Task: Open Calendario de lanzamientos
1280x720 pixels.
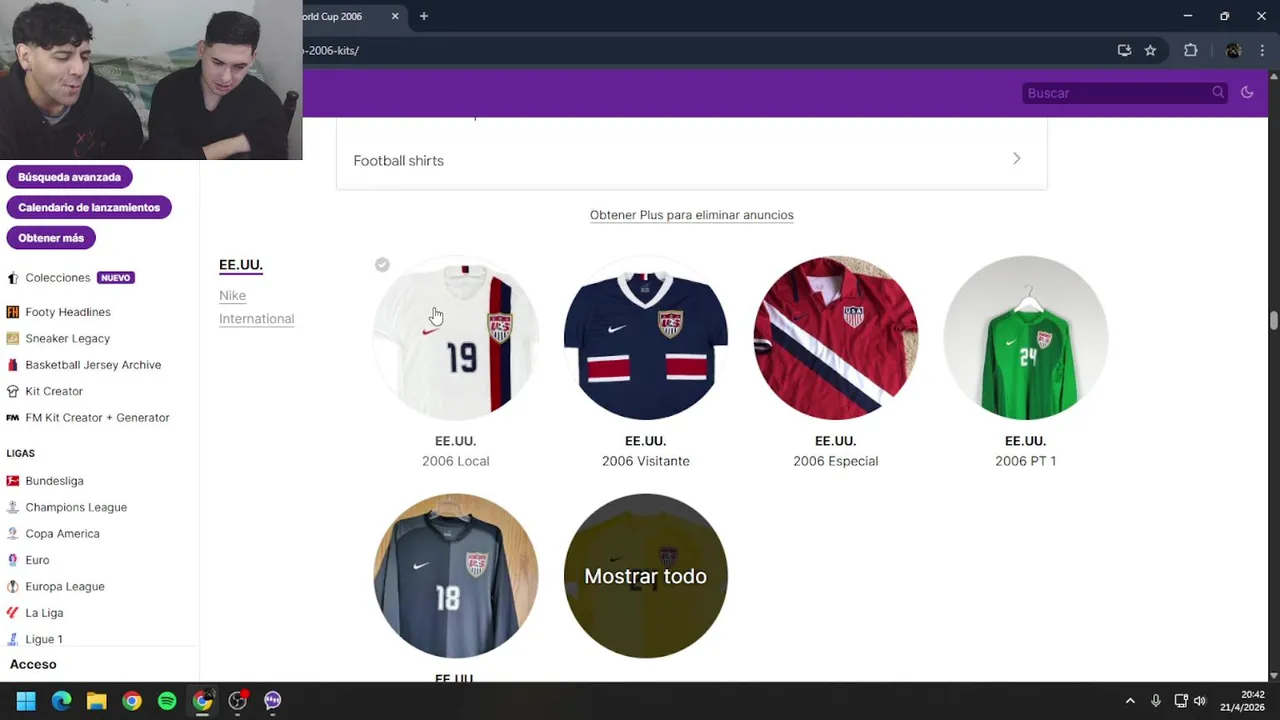Action: 89,207
